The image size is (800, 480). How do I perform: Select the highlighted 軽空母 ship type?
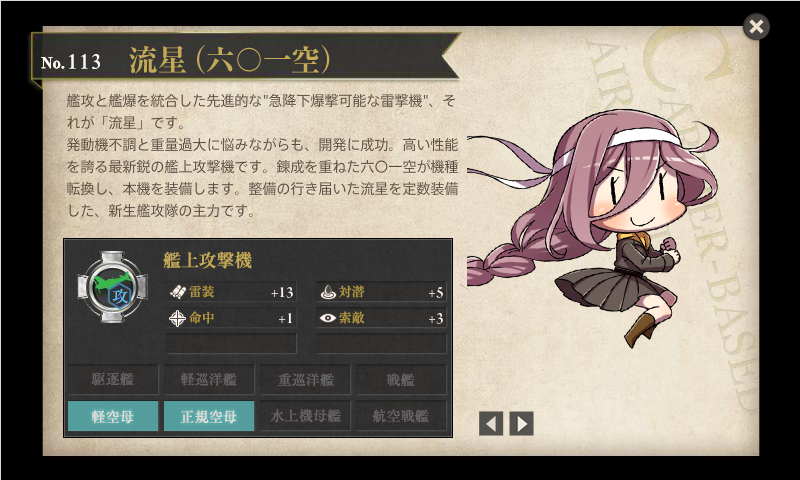pyautogui.click(x=113, y=416)
